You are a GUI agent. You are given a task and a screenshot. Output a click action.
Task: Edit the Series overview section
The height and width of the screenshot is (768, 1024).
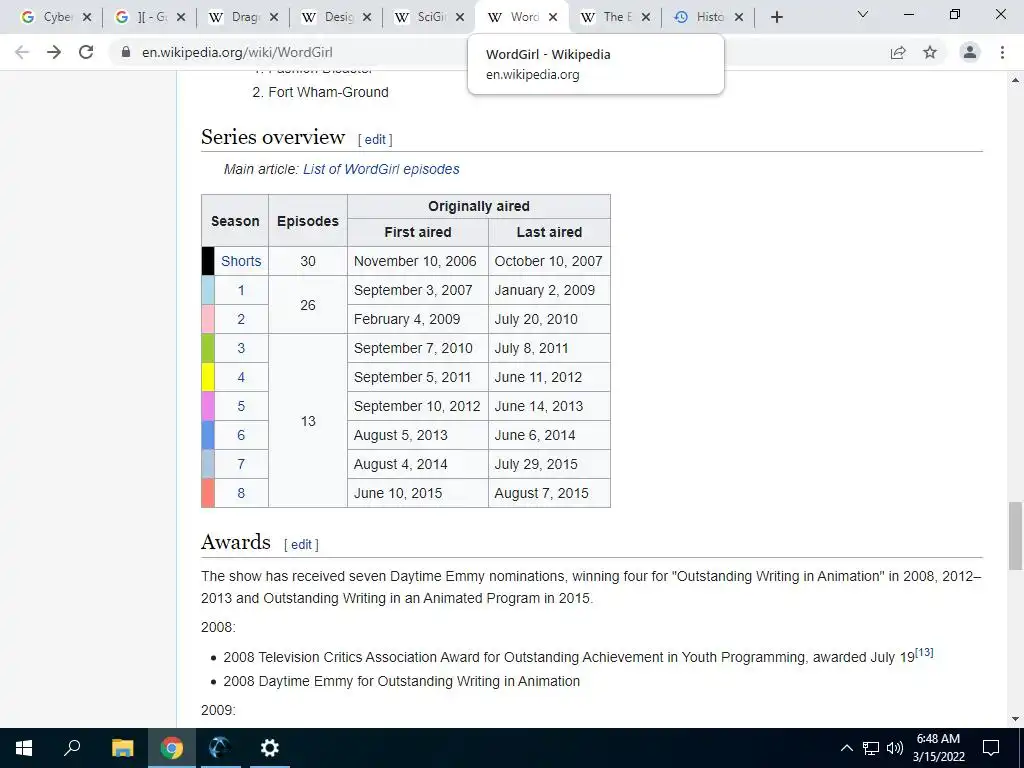pos(375,139)
